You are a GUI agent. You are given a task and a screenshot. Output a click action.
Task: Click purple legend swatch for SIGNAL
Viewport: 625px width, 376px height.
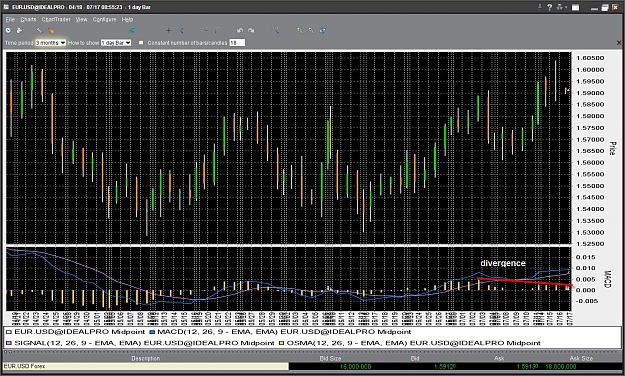(x=9, y=343)
